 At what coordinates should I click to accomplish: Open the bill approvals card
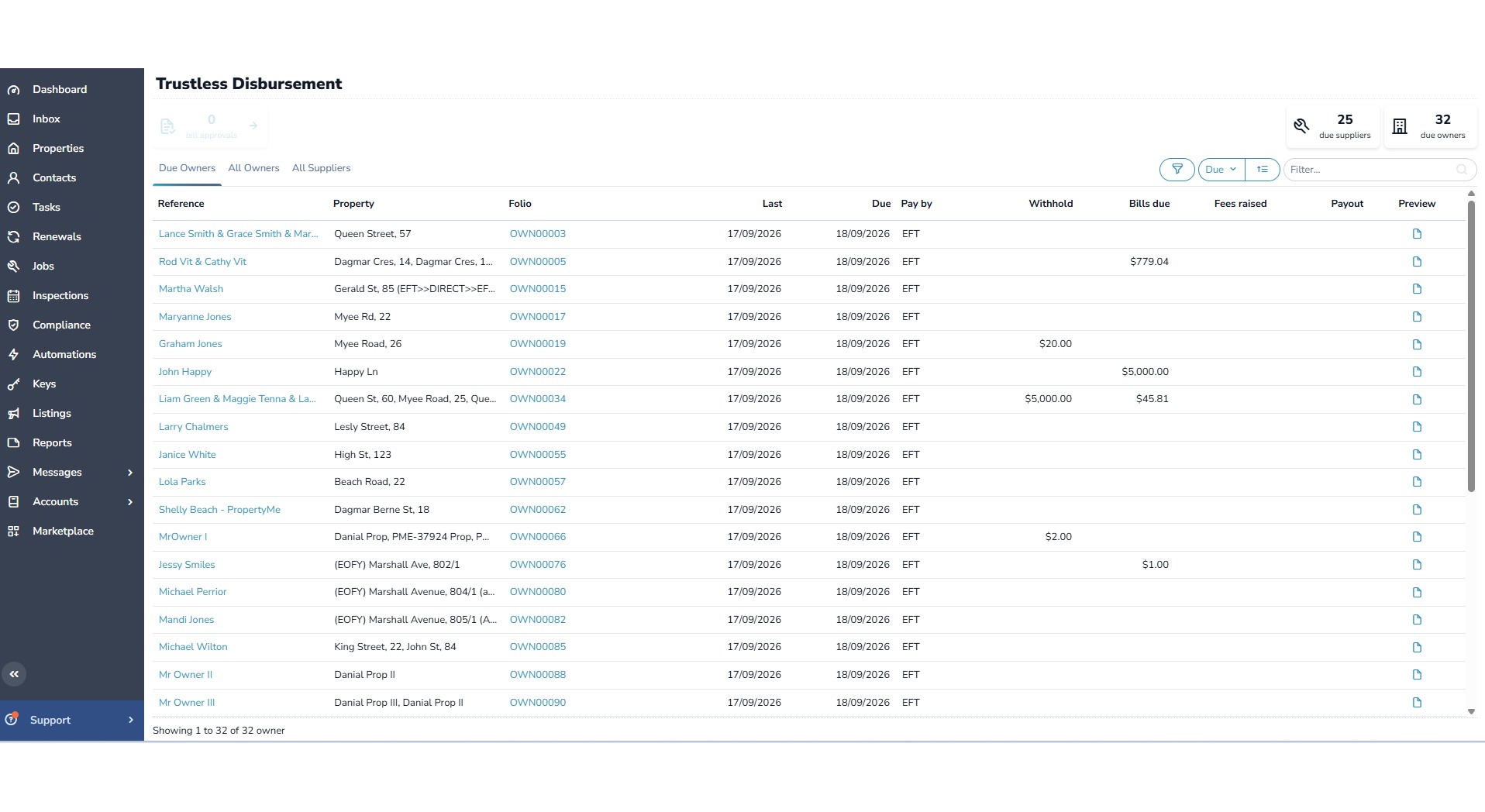point(210,126)
